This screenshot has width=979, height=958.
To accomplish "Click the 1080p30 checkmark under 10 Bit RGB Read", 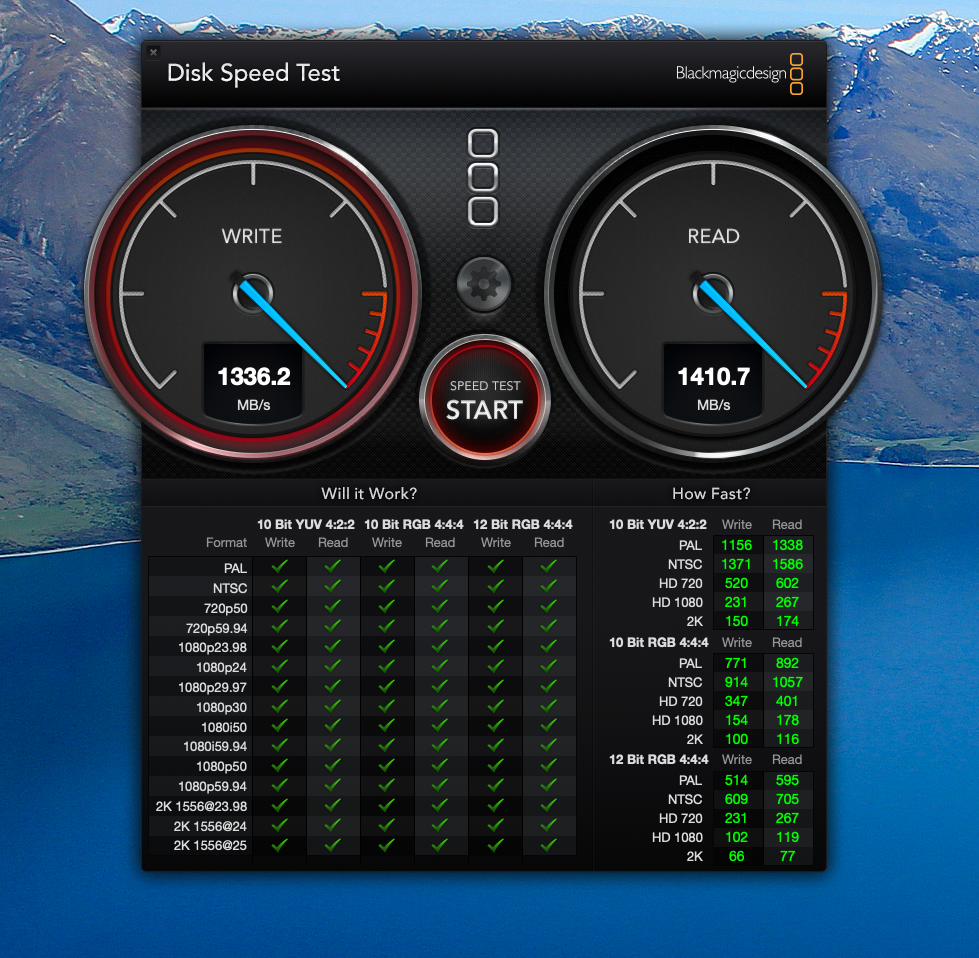I will (x=440, y=706).
